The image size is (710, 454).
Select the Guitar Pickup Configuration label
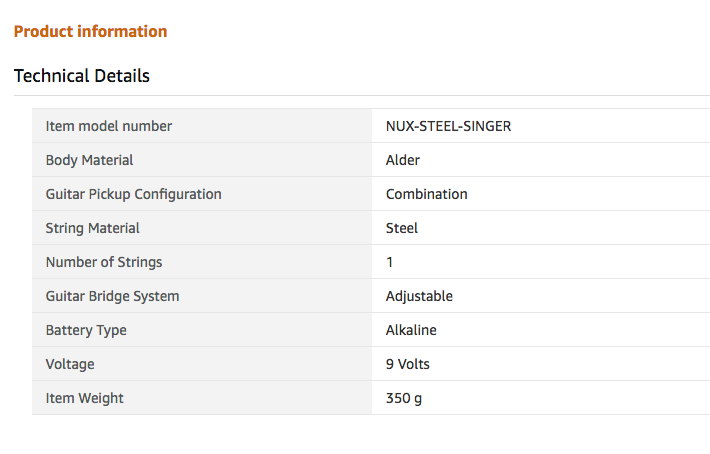134,194
